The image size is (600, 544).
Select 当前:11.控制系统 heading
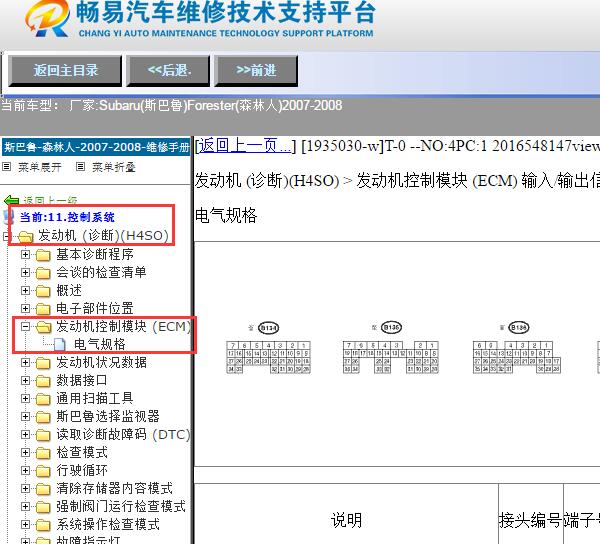pyautogui.click(x=67, y=217)
